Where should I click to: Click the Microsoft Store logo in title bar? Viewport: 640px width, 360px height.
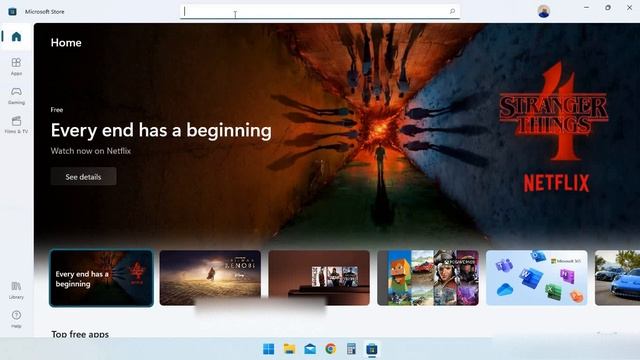tap(12, 11)
